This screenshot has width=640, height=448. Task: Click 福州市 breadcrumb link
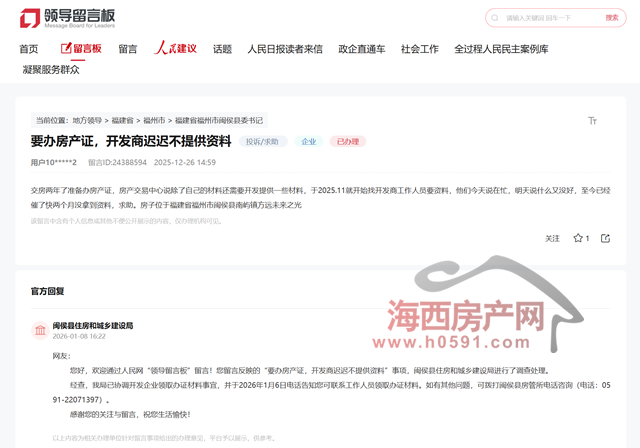pos(154,120)
